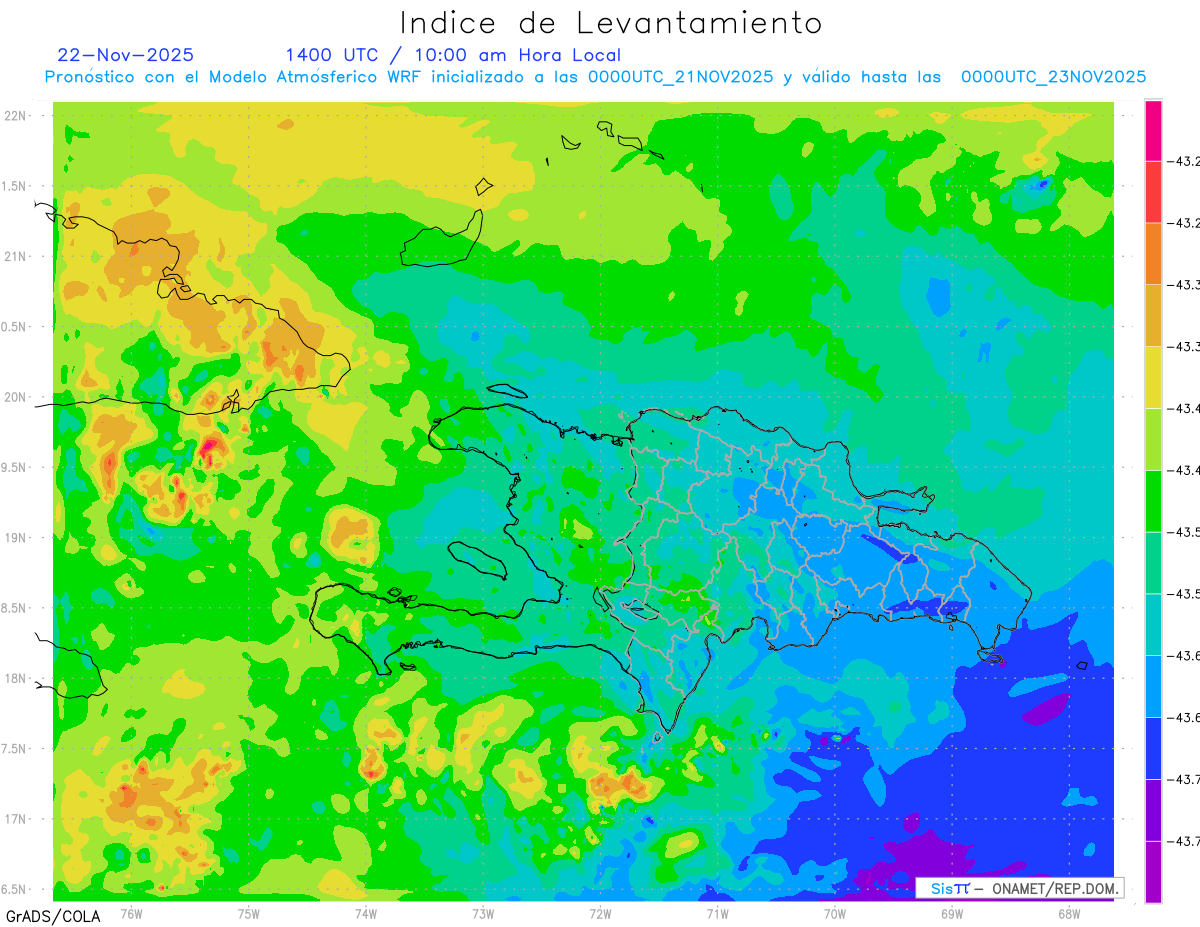Image resolution: width=1200 pixels, height=927 pixels.
Task: Click latitude axis label "20N"
Action: click(16, 397)
